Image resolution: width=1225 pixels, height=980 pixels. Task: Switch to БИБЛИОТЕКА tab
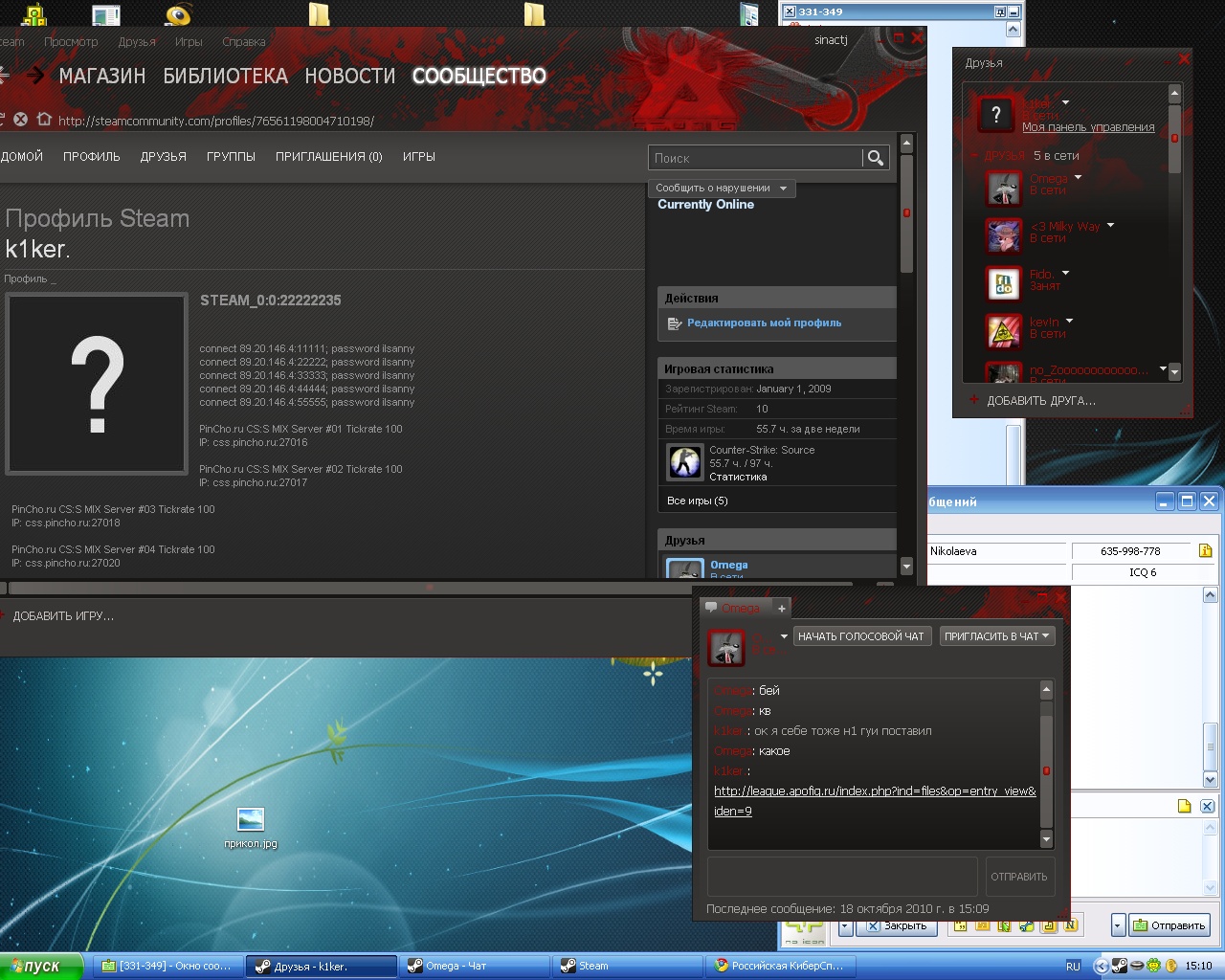pyautogui.click(x=225, y=76)
